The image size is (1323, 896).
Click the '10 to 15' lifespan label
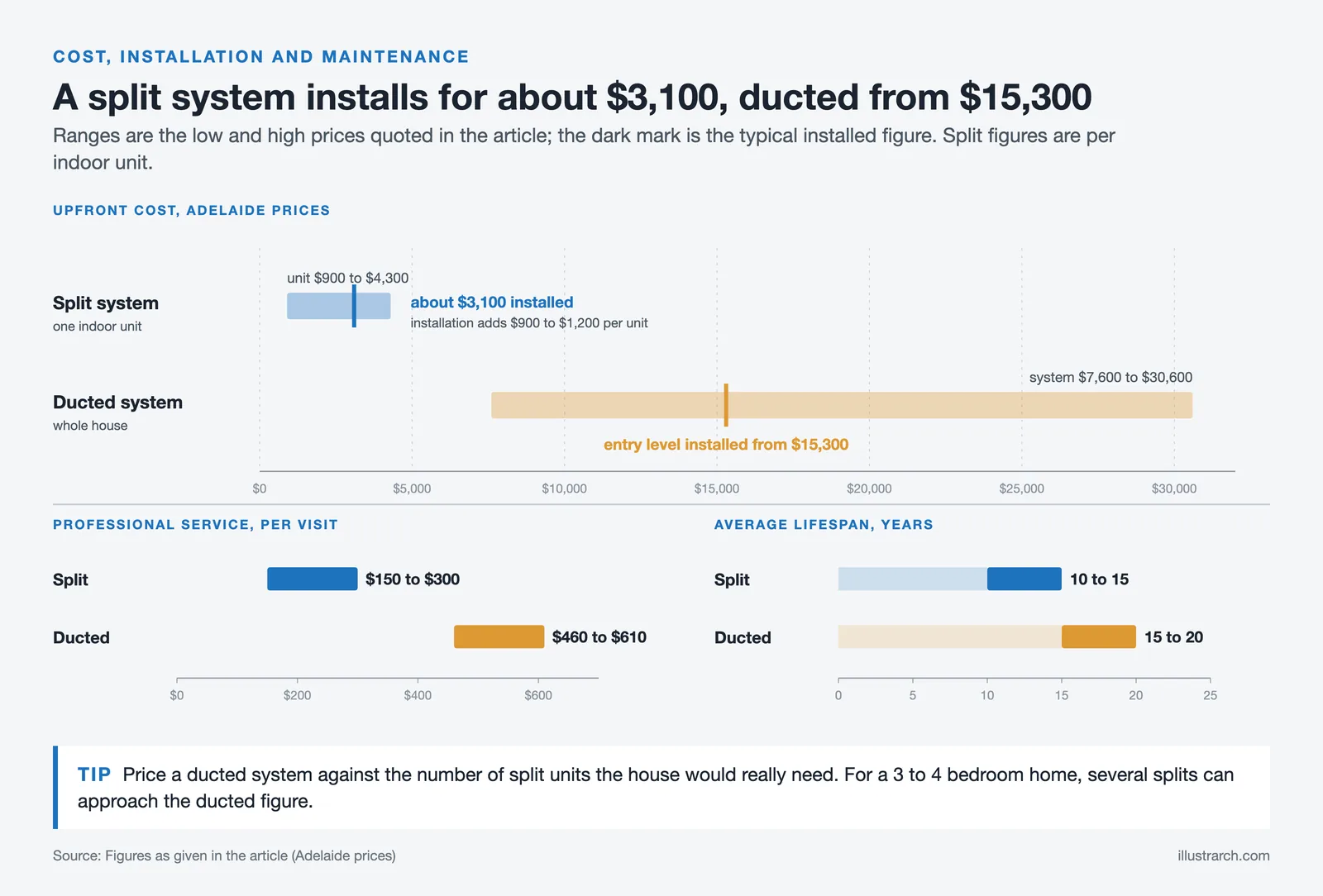click(1099, 579)
